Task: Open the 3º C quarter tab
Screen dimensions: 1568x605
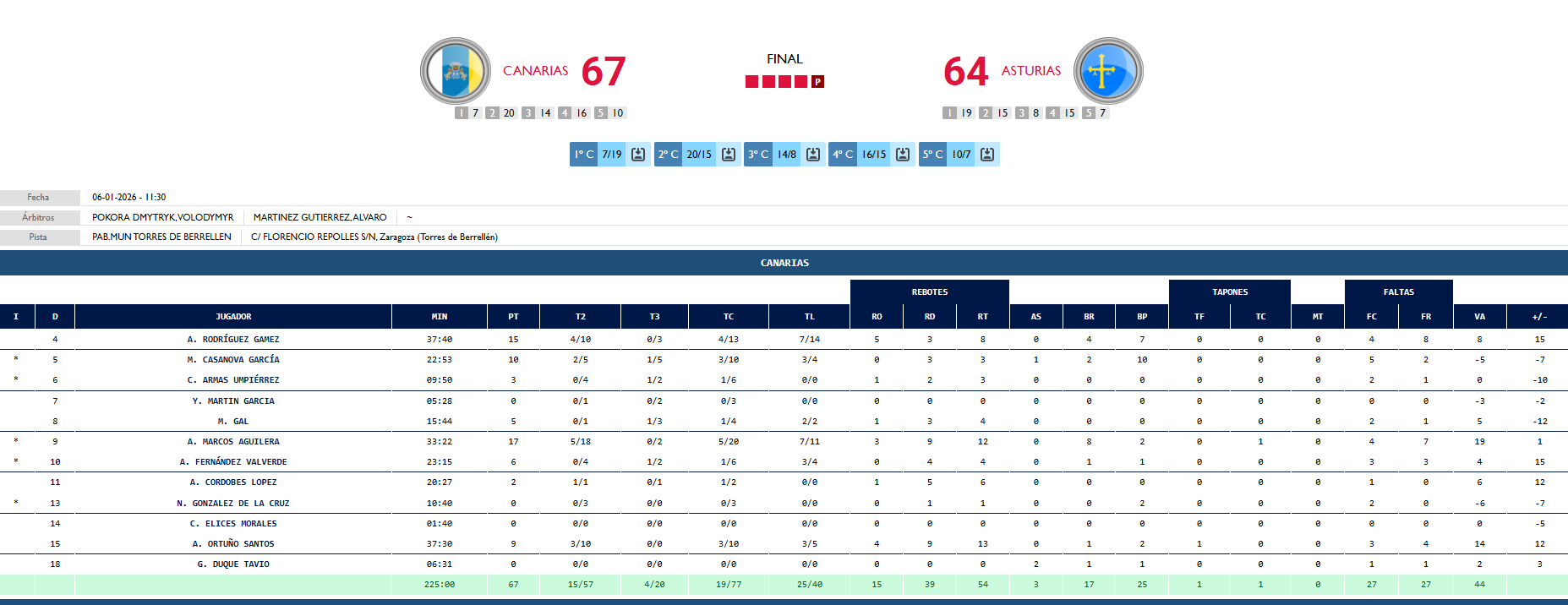Action: (758, 155)
